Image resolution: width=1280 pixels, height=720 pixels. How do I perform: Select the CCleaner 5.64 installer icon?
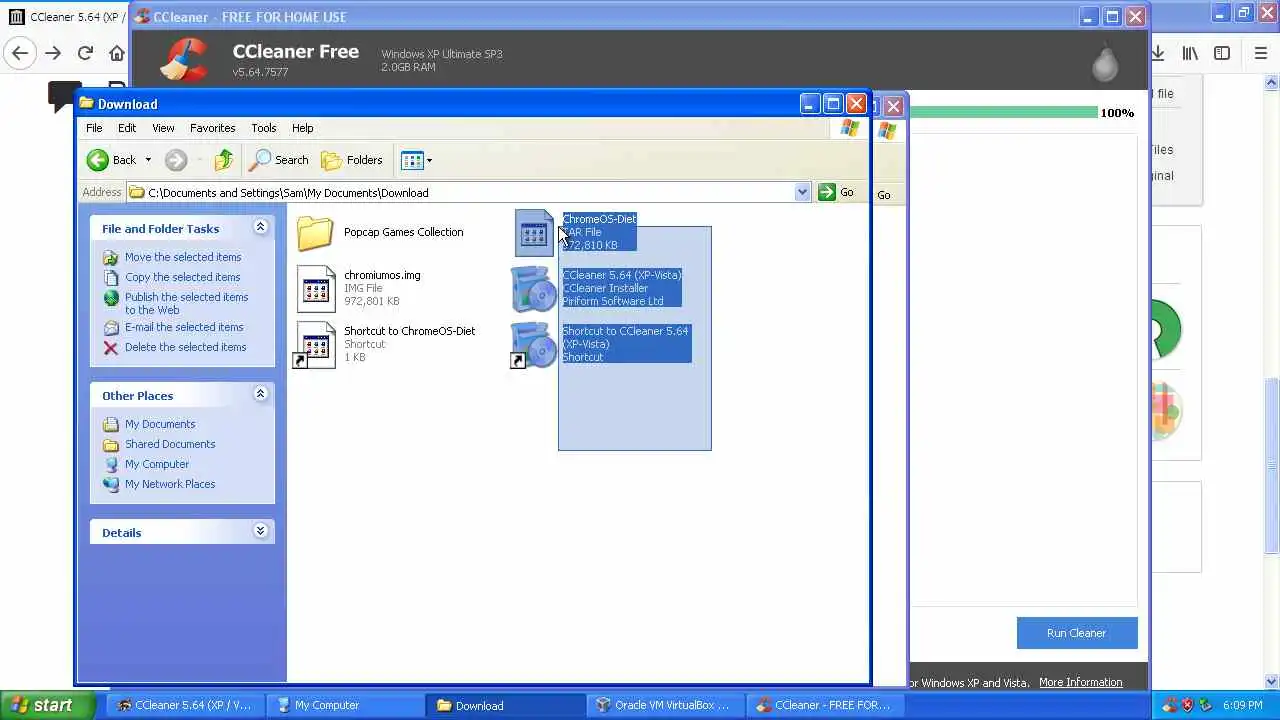pos(533,289)
